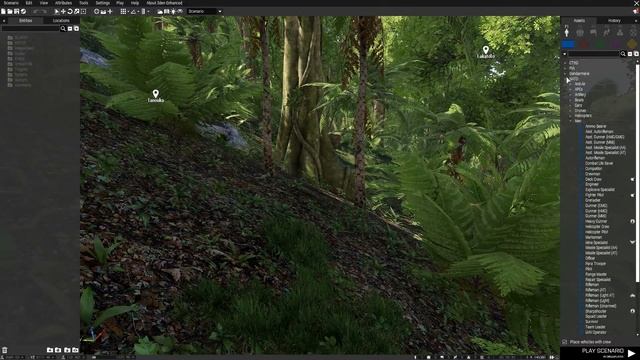This screenshot has height=360, width=640.
Task: Enable Place vehicles with crew checkbox
Action: pos(565,342)
